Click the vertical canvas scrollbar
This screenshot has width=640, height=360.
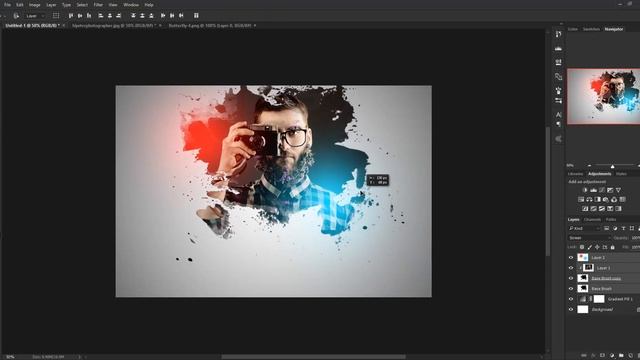[x=547, y=190]
